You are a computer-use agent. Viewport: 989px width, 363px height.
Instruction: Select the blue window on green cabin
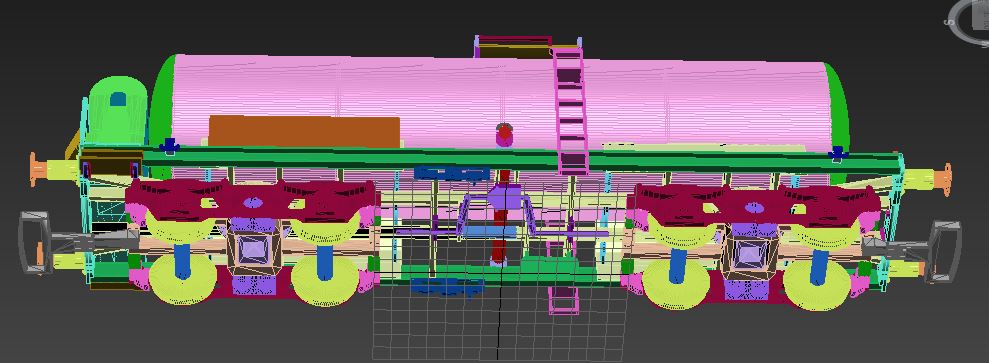point(118,99)
